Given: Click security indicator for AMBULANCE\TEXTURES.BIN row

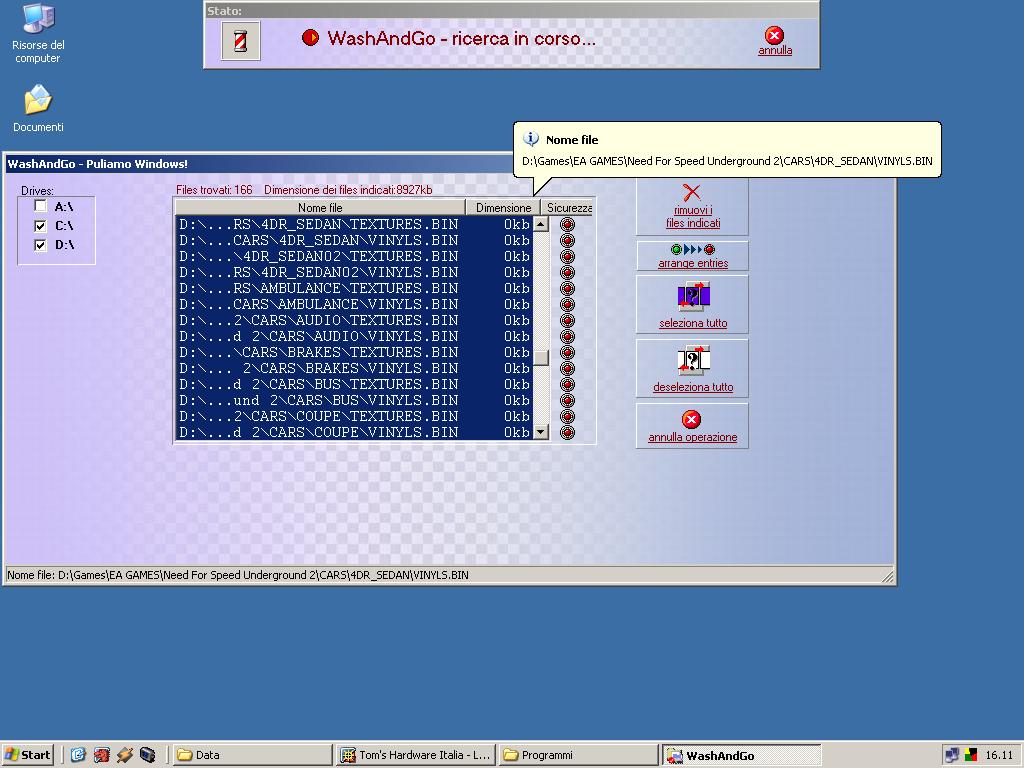Looking at the screenshot, I should 567,288.
